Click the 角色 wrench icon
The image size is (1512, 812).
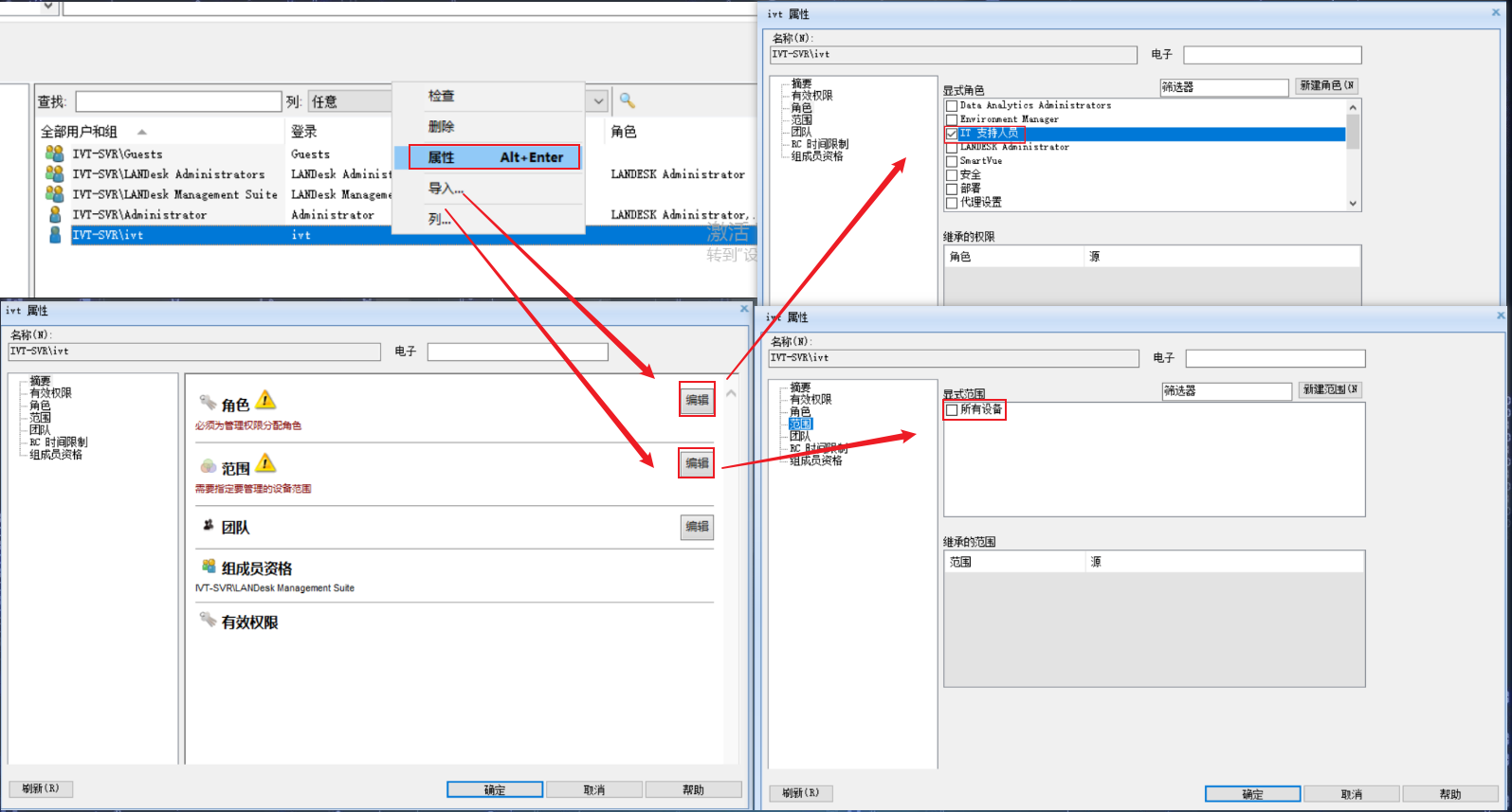208,403
